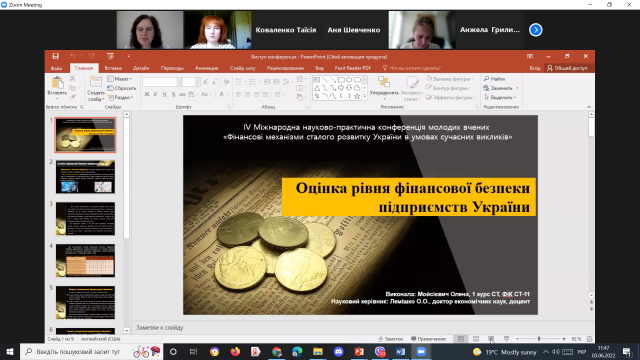Open the Анимация ribbon tab
The width and height of the screenshot is (640, 360).
[x=206, y=68]
